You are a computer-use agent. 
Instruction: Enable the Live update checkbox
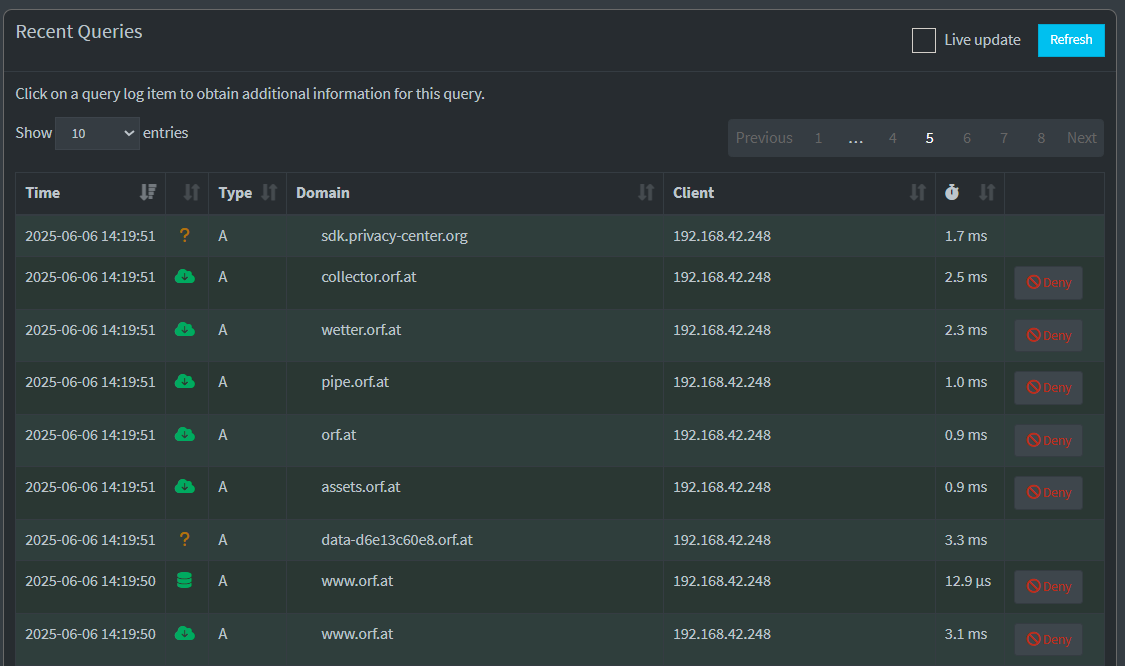(923, 40)
